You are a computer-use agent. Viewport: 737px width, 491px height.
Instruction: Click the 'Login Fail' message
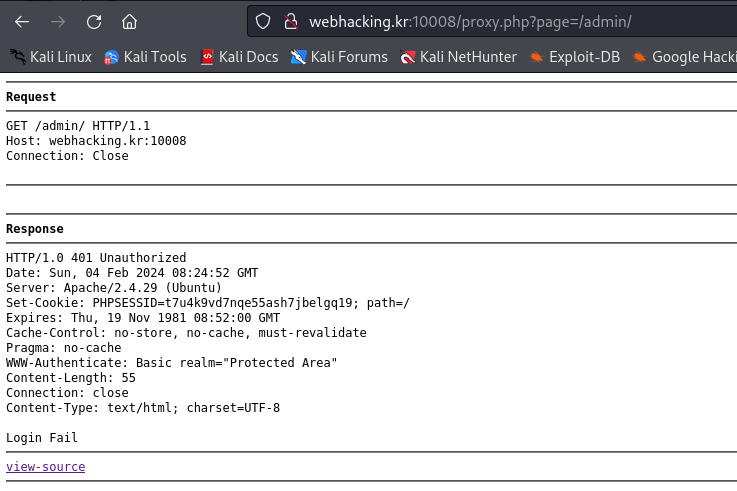(x=42, y=438)
